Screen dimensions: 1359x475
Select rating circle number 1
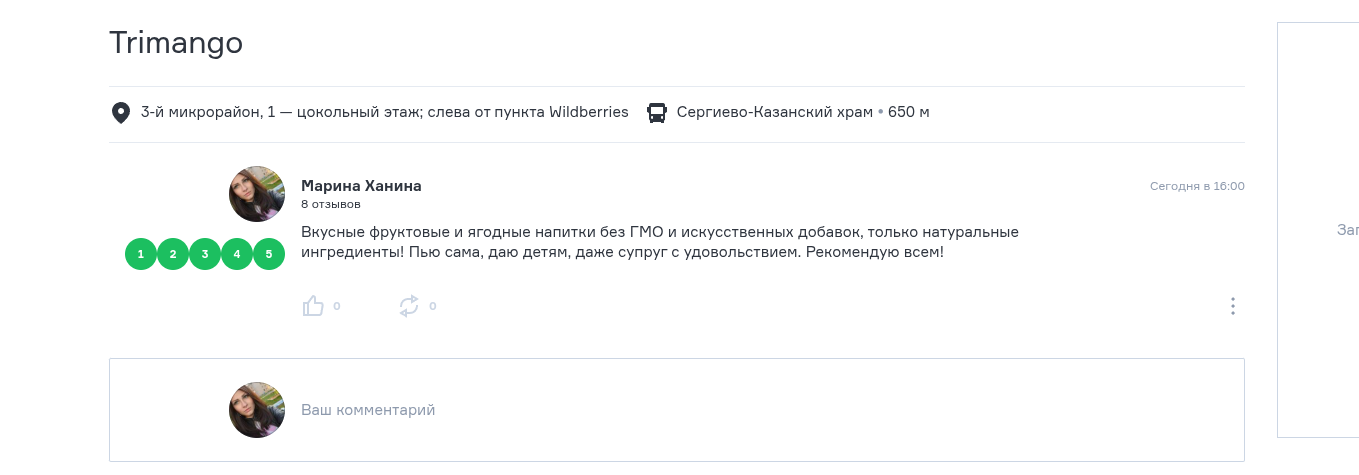[x=141, y=254]
